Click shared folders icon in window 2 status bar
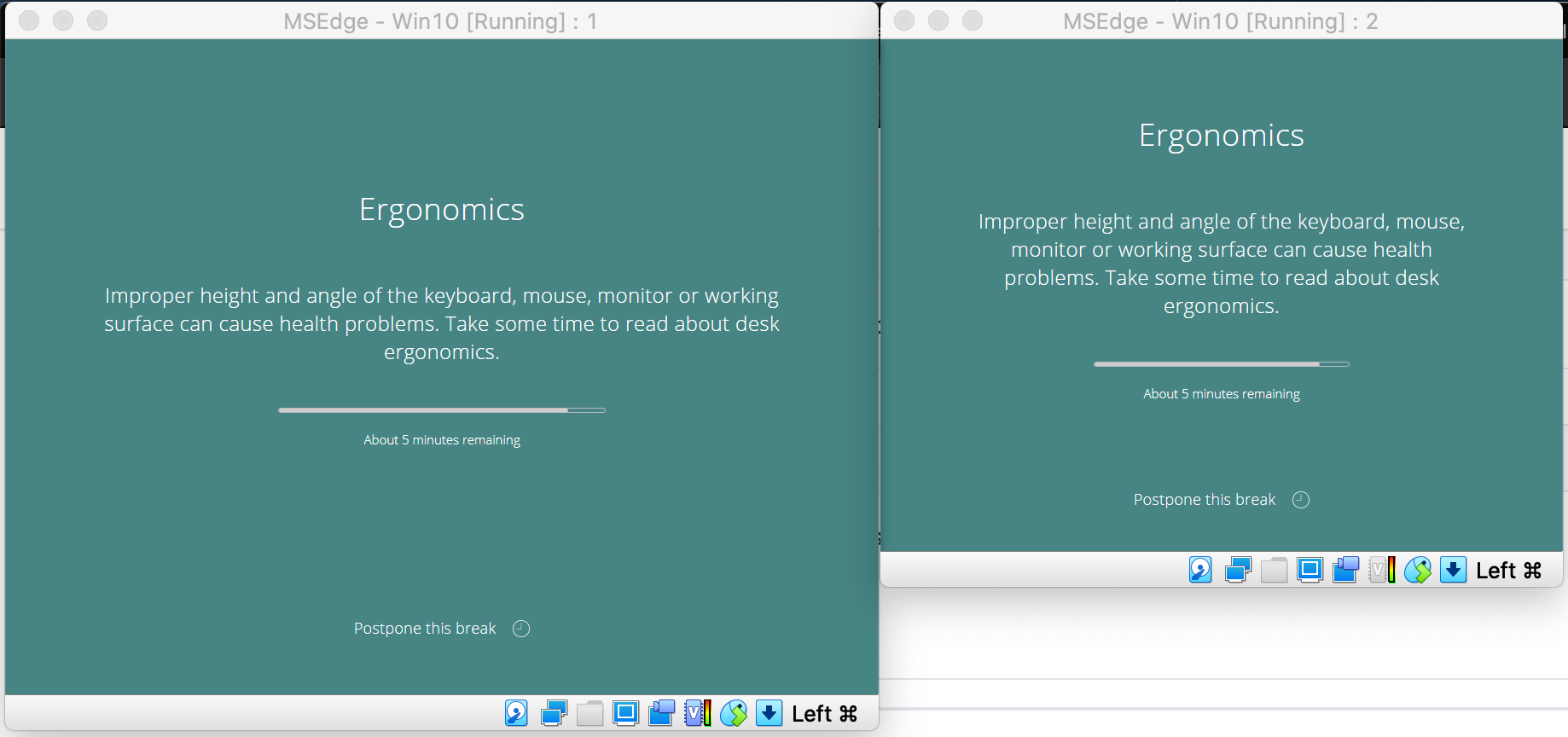The image size is (1568, 737). 1274,570
